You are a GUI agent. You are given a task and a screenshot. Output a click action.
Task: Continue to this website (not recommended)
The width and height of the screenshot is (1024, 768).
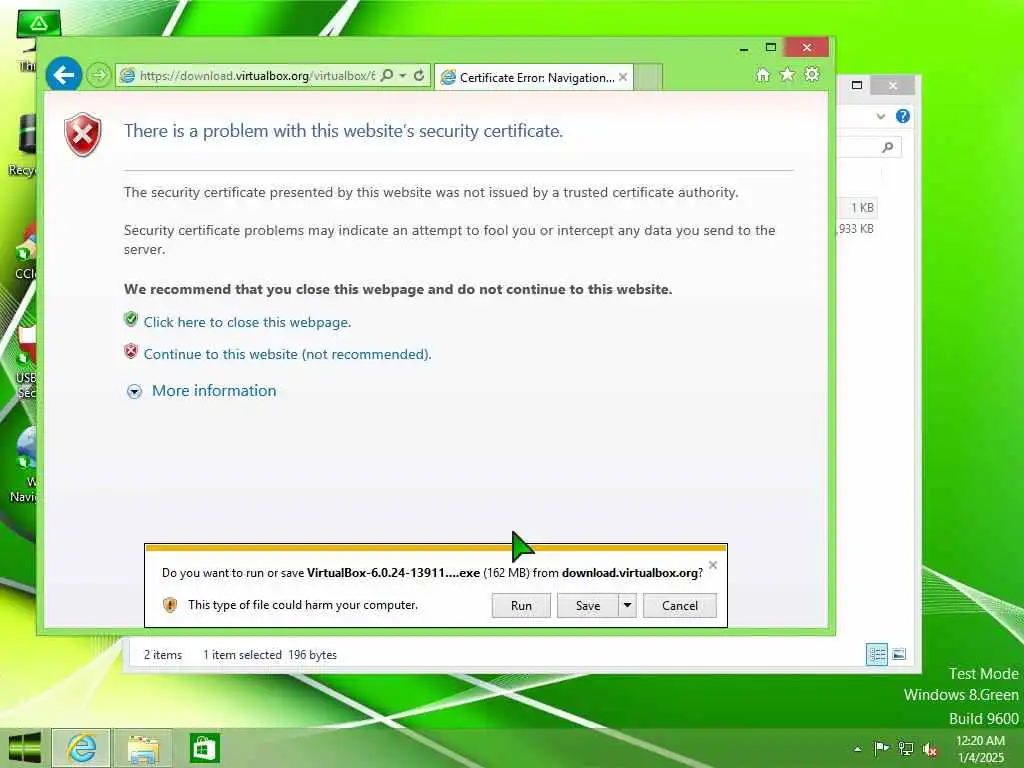tap(287, 355)
